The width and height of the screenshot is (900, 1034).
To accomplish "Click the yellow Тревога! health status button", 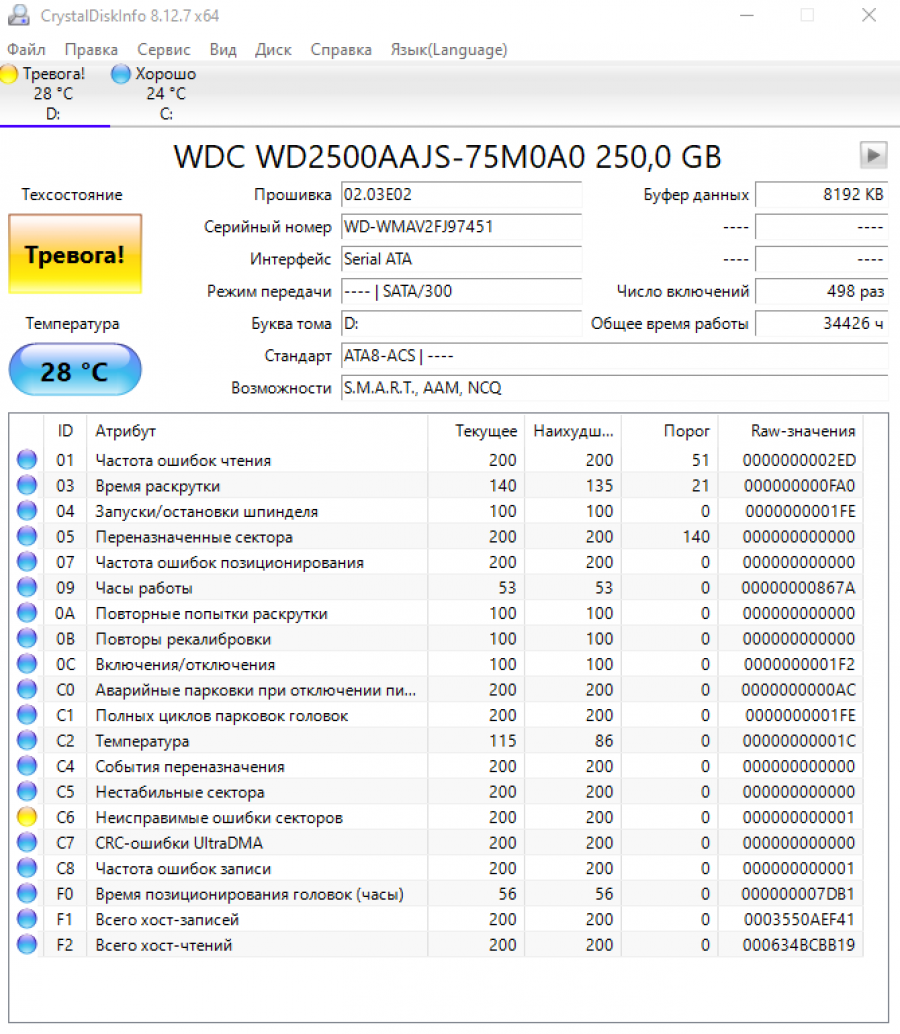I will pos(75,254).
